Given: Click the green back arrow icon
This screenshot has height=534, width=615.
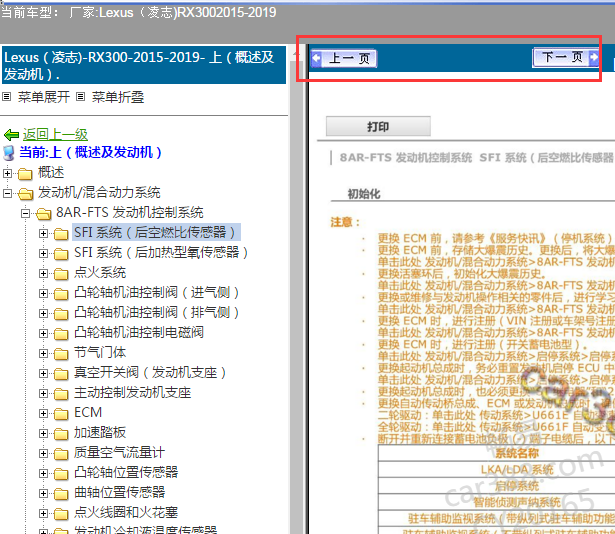Looking at the screenshot, I should pyautogui.click(x=11, y=135).
